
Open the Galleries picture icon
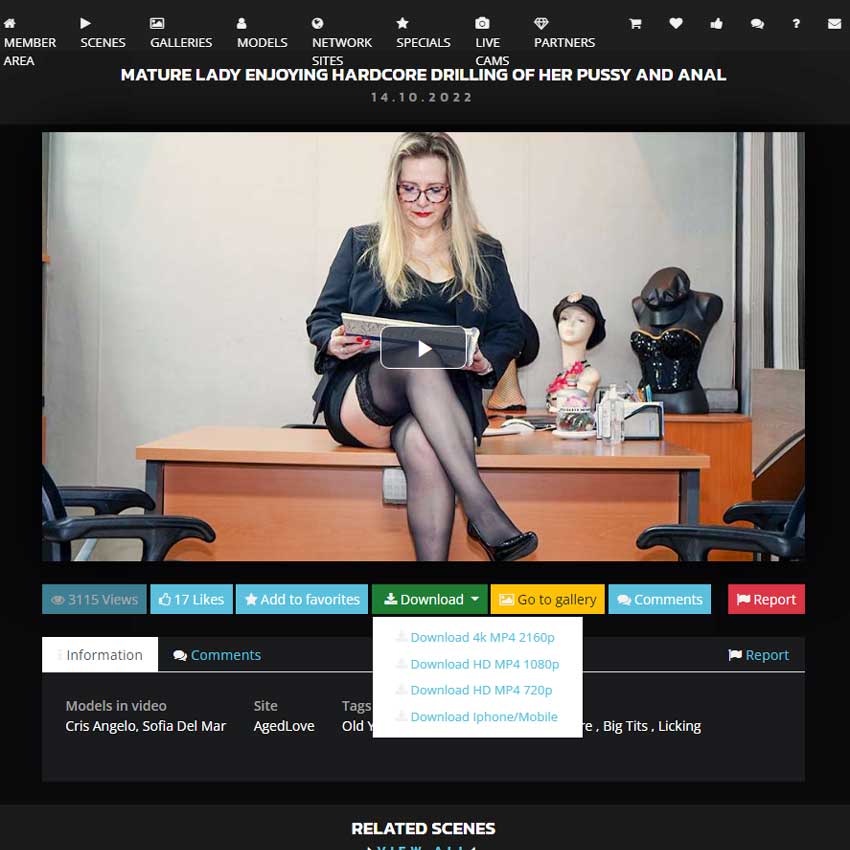pyautogui.click(x=157, y=23)
